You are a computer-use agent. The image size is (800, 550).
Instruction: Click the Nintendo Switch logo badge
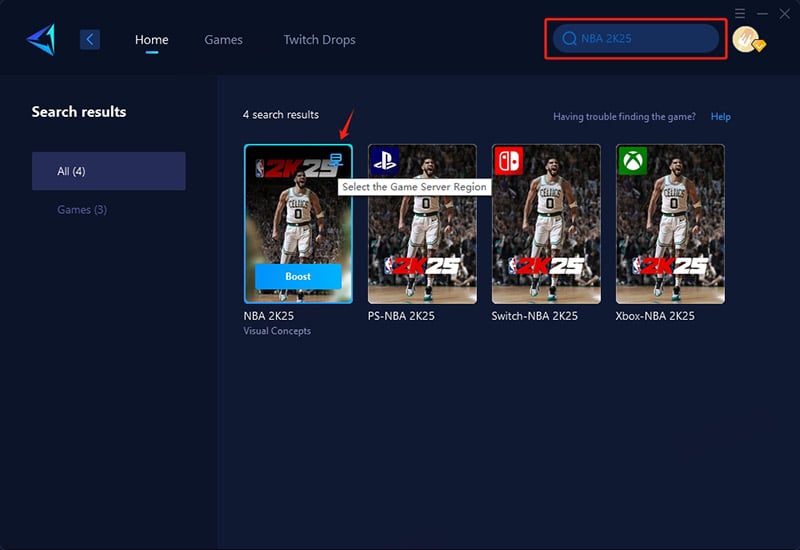pyautogui.click(x=508, y=161)
